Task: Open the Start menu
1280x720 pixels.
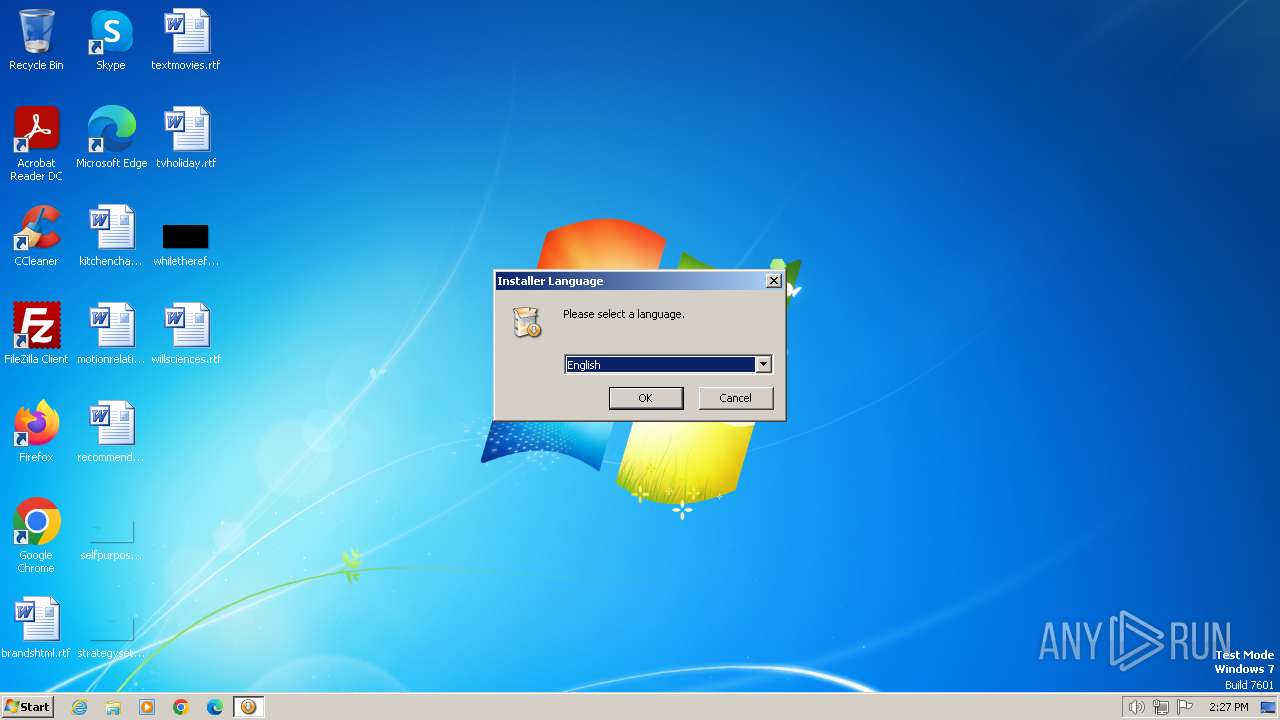Action: [x=27, y=707]
